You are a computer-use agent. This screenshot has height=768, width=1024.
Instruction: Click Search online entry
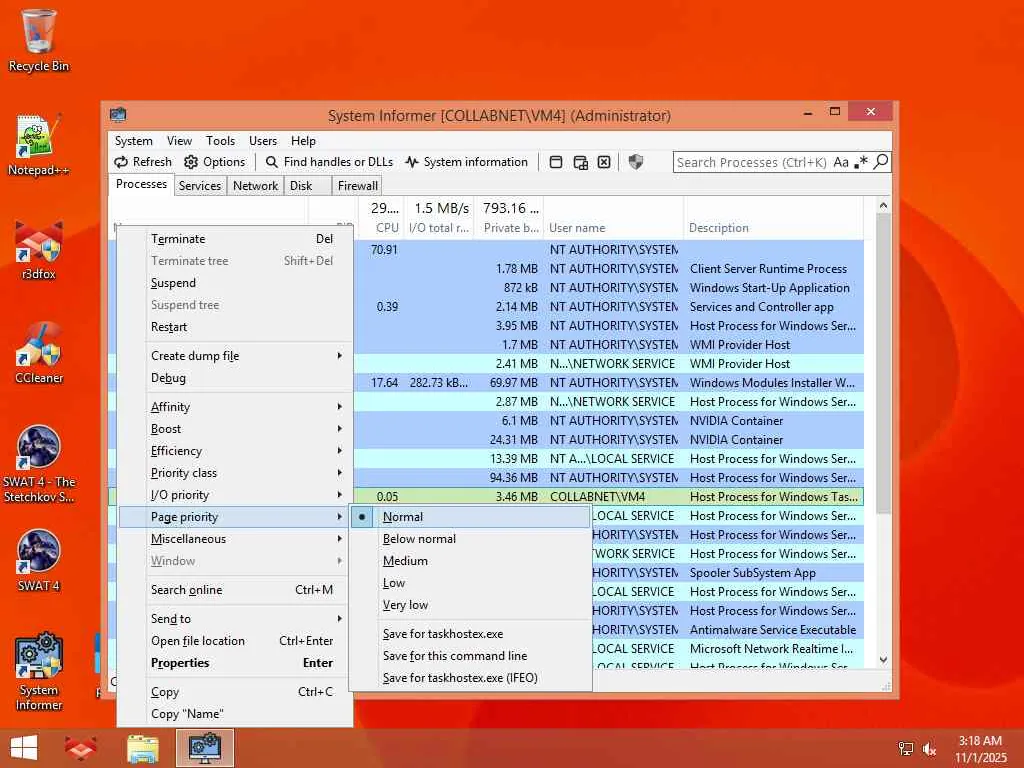(235, 590)
